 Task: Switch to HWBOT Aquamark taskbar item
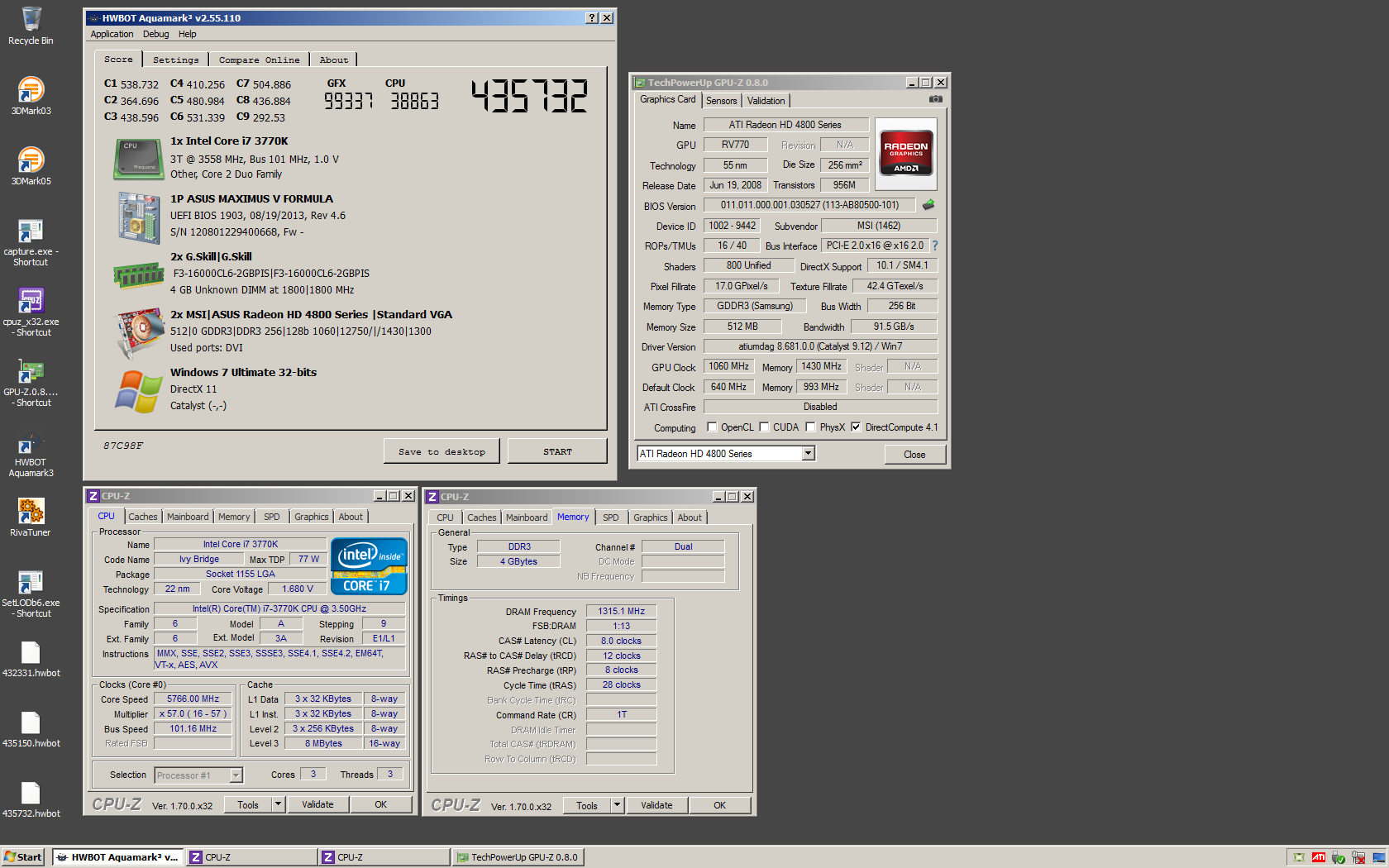tap(117, 857)
